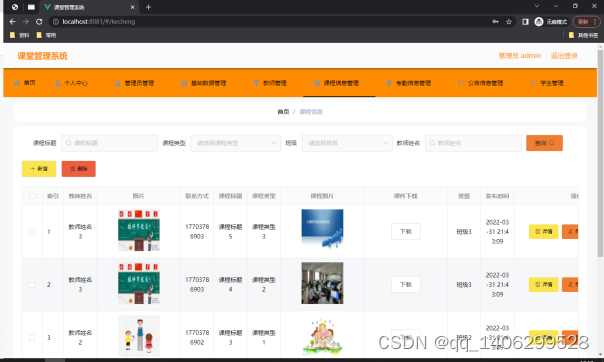Viewport: 604px width, 362px height.
Task: Open 详情 for row 2
Action: 544,285
